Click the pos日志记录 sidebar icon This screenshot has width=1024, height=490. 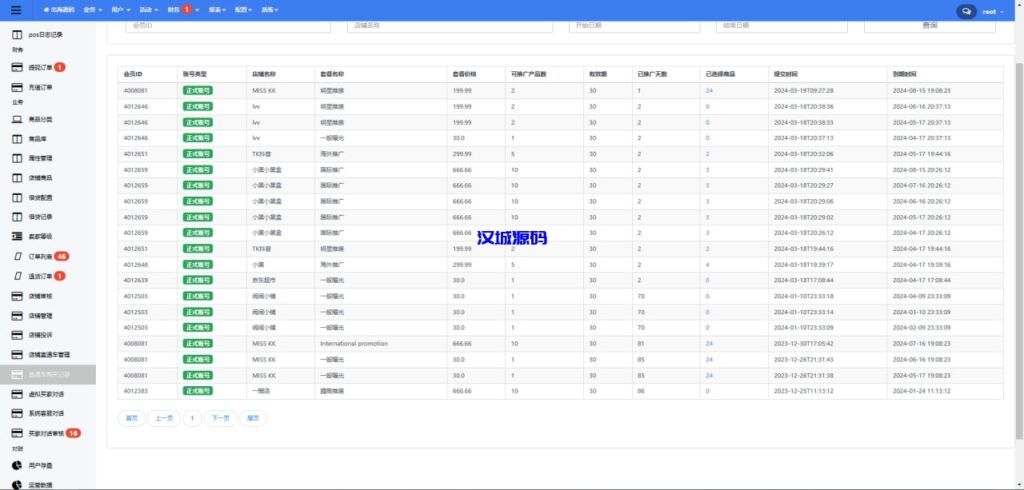[x=17, y=34]
